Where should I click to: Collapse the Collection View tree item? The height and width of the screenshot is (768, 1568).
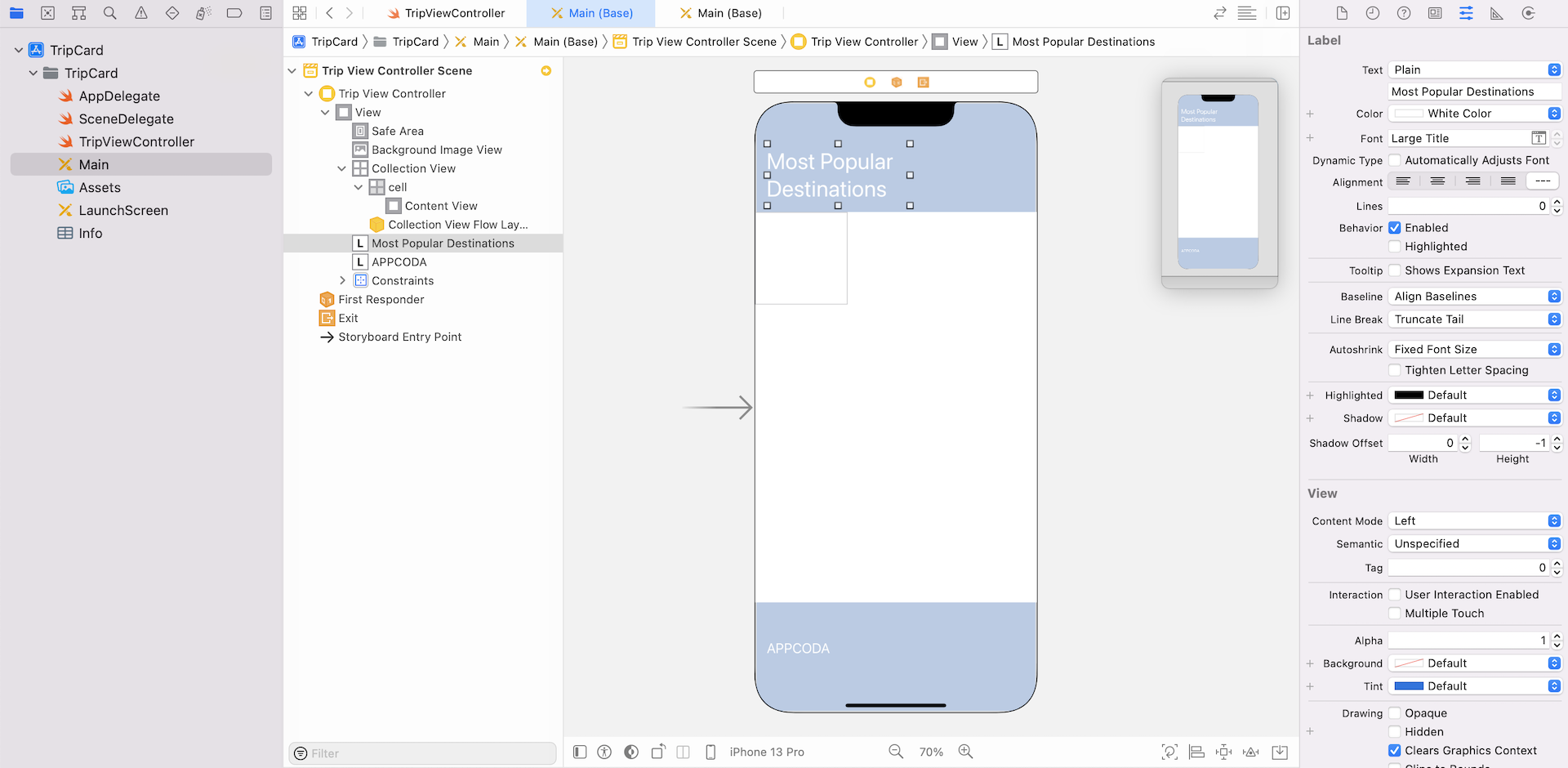click(341, 168)
